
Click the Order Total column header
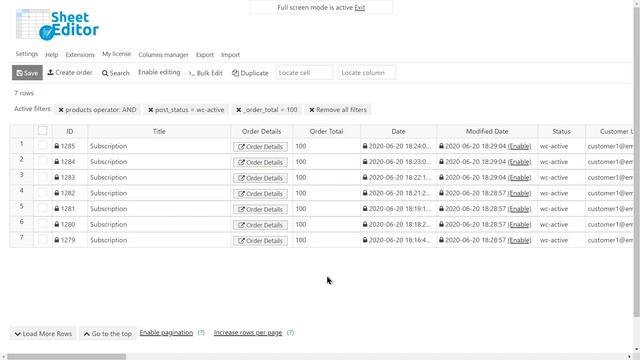coord(326,131)
